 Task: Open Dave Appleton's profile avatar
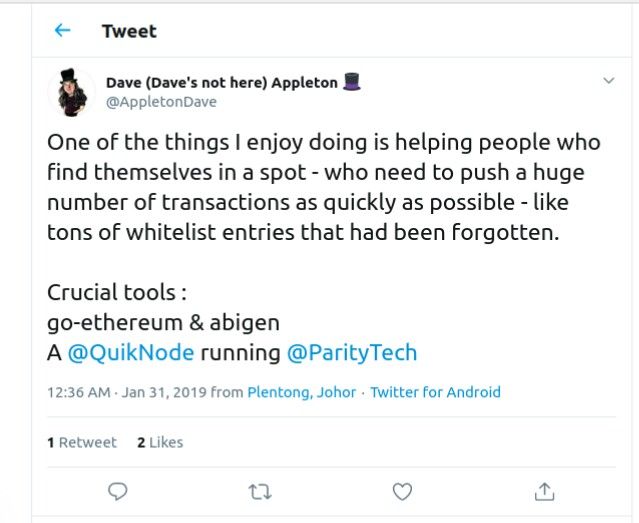[72, 93]
